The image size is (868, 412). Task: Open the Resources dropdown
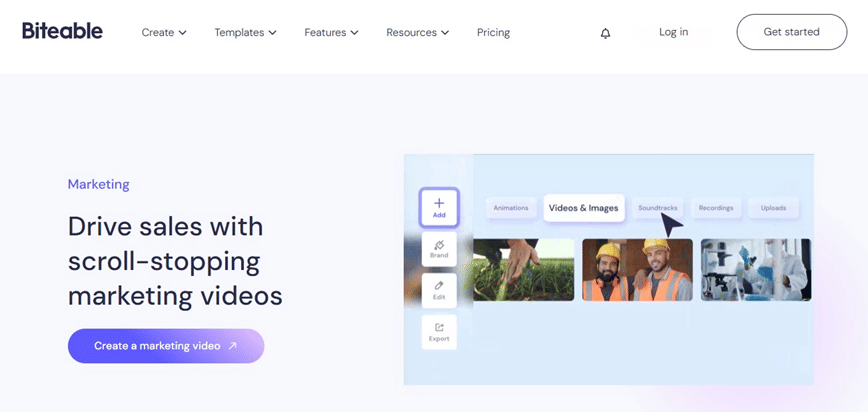[417, 33]
